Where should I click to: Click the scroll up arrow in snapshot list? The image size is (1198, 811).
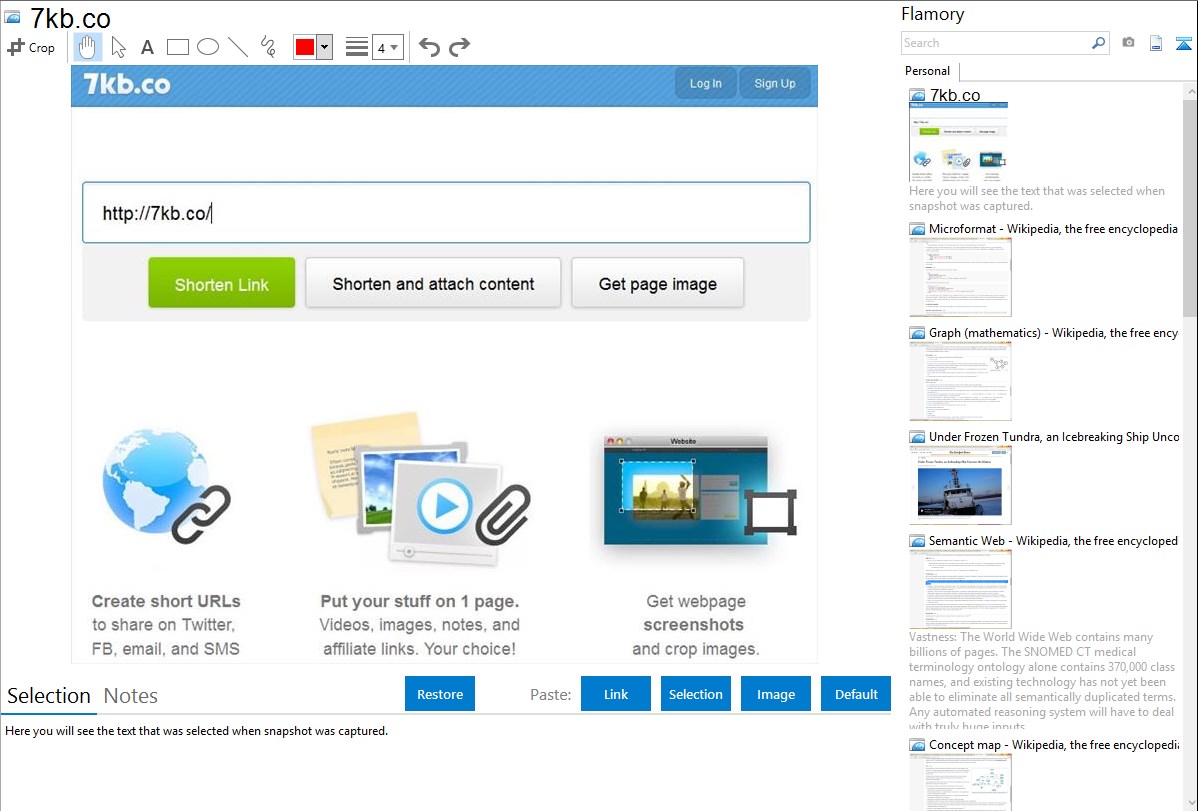pyautogui.click(x=1190, y=91)
